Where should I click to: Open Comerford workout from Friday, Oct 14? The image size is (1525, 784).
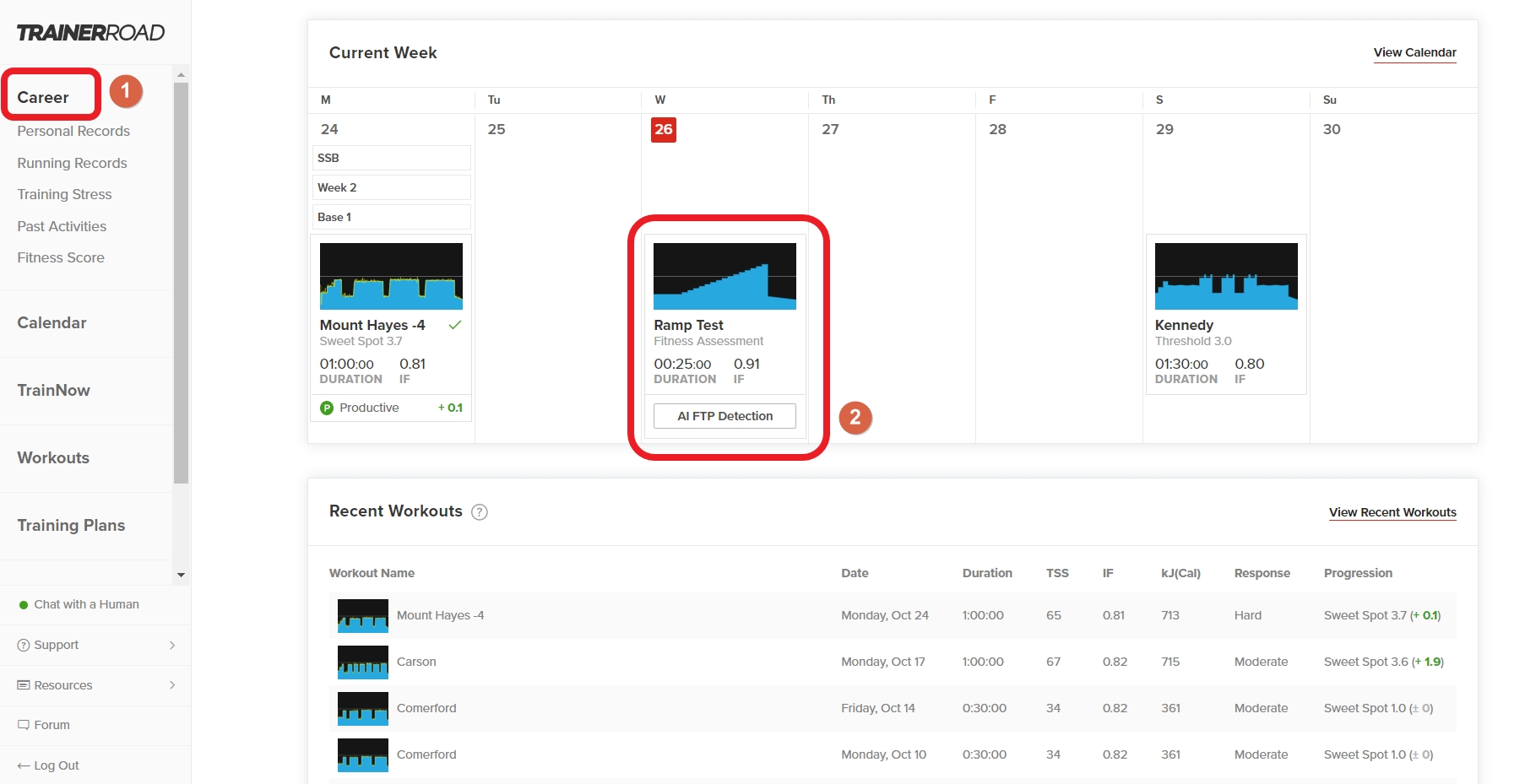(426, 709)
